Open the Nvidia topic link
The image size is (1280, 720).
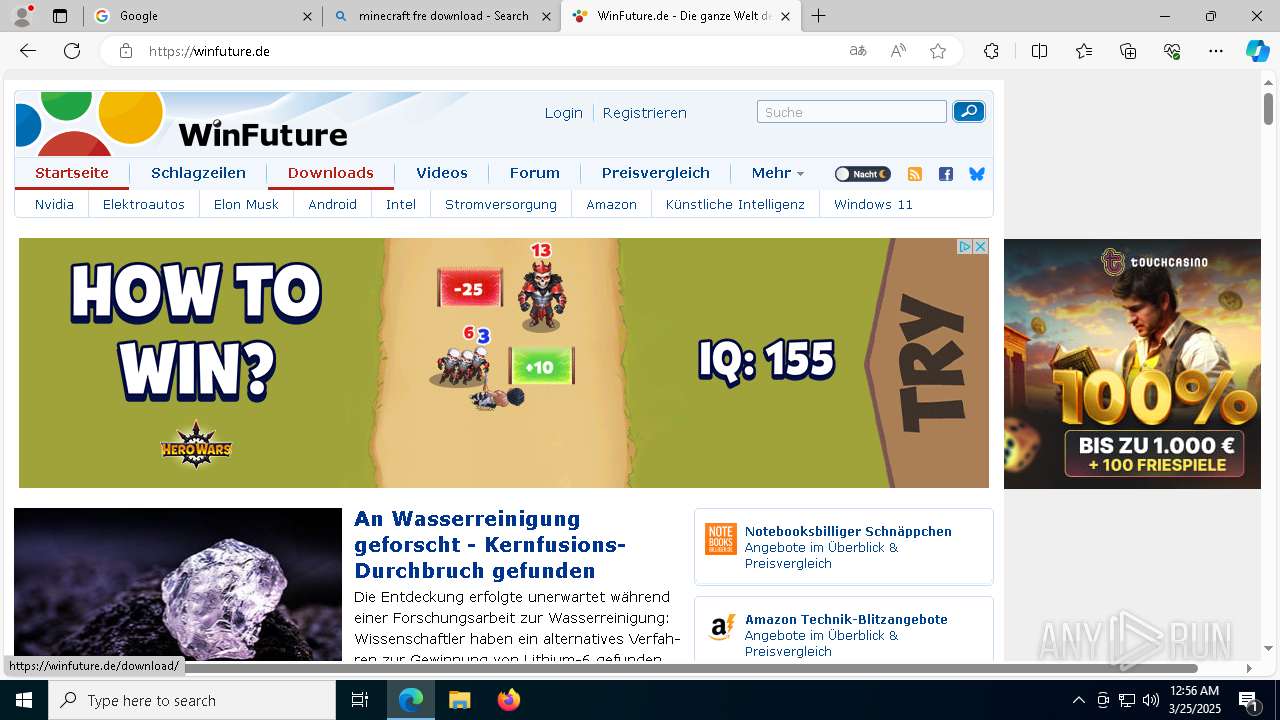click(x=54, y=204)
